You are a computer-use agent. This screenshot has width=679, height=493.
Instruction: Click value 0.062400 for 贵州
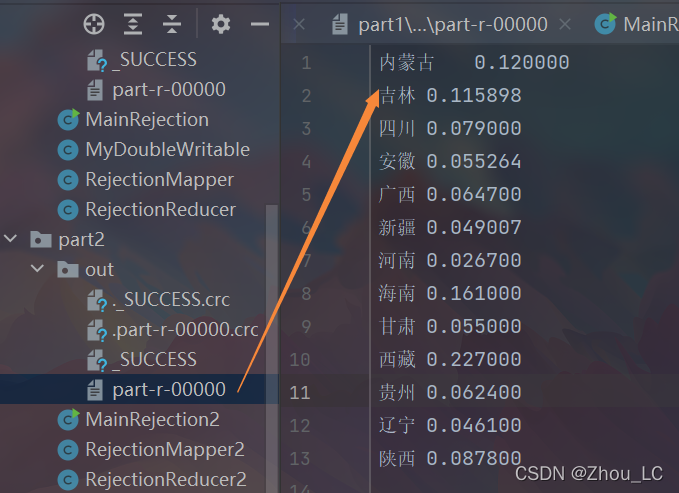474,392
